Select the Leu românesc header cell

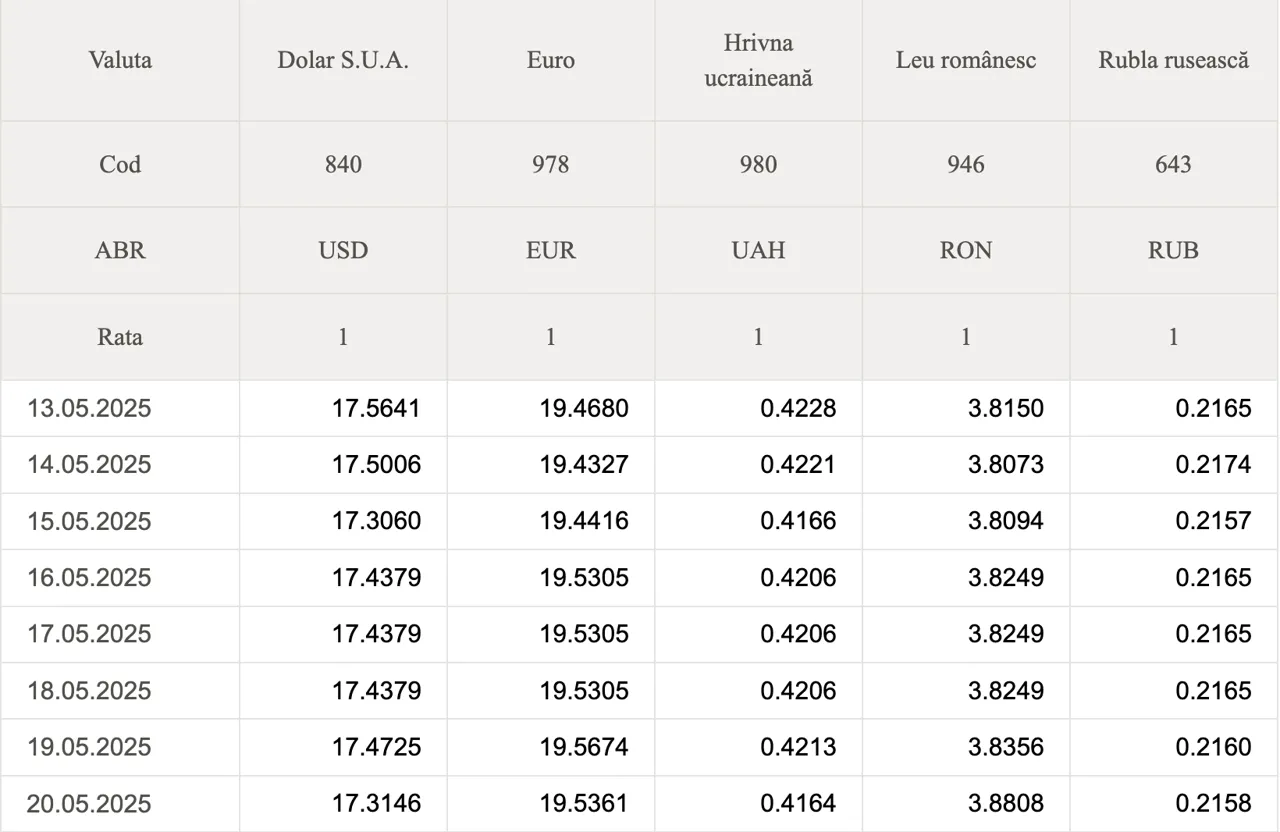click(x=966, y=60)
